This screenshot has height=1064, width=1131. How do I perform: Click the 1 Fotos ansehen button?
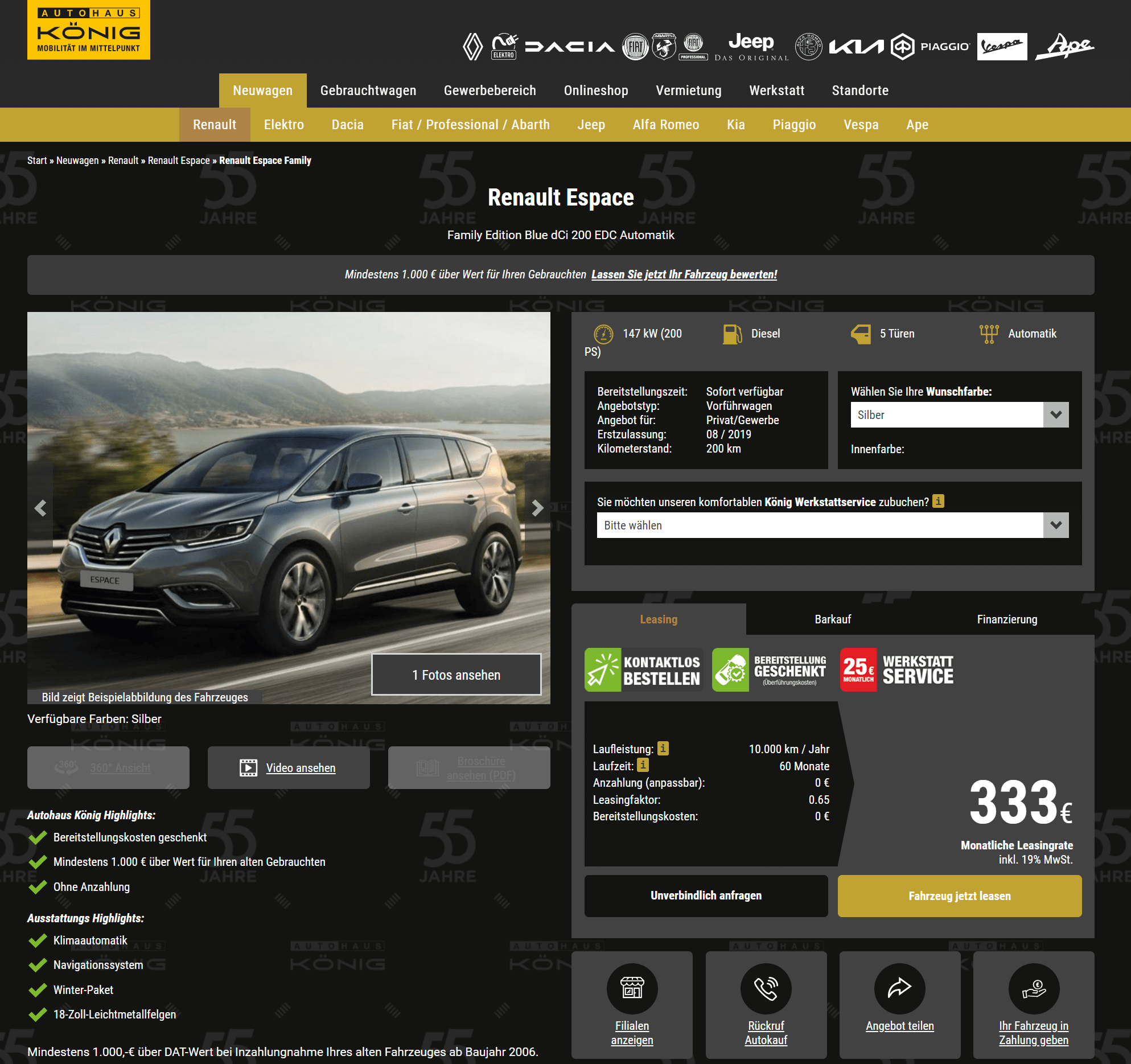pos(456,675)
